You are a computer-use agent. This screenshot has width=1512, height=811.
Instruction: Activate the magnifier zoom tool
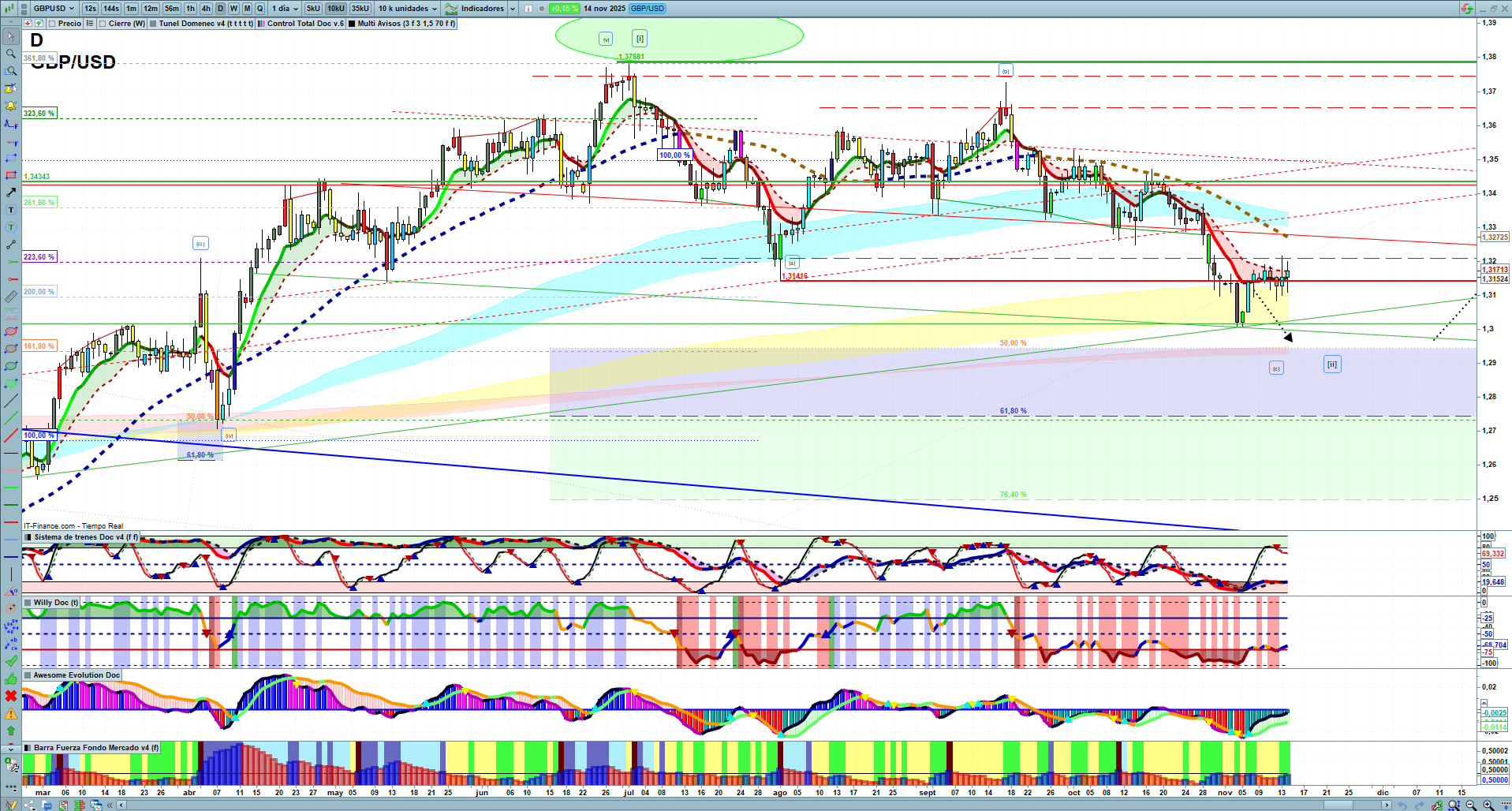pos(11,54)
